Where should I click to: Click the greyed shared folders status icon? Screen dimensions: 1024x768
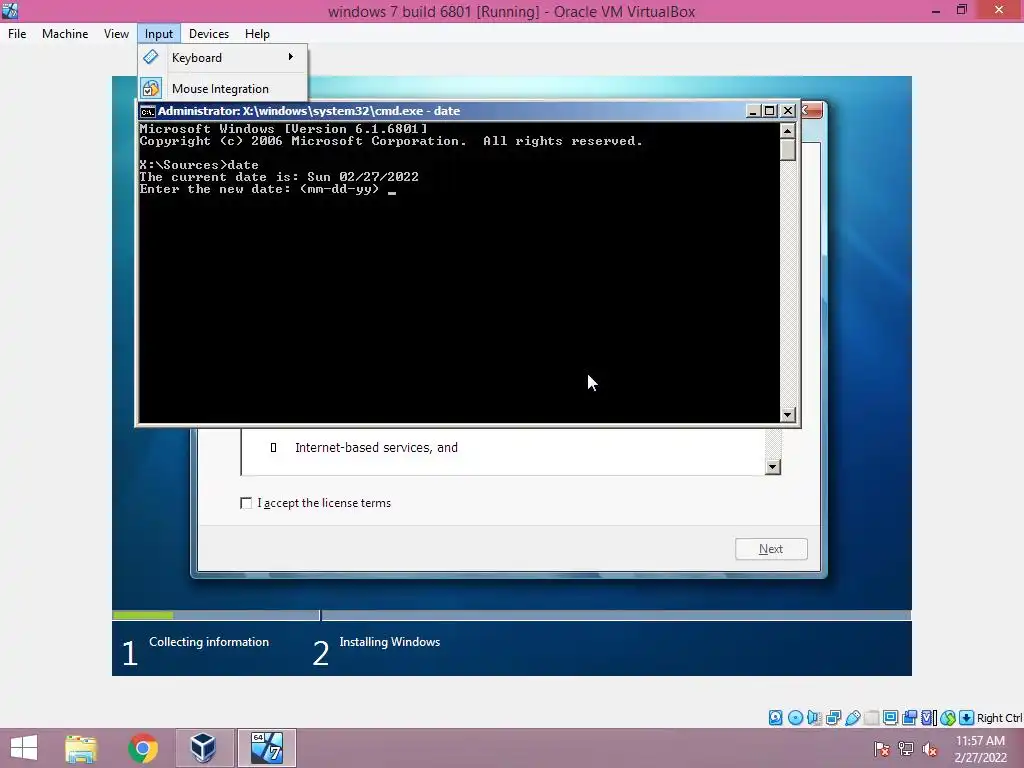(x=871, y=718)
